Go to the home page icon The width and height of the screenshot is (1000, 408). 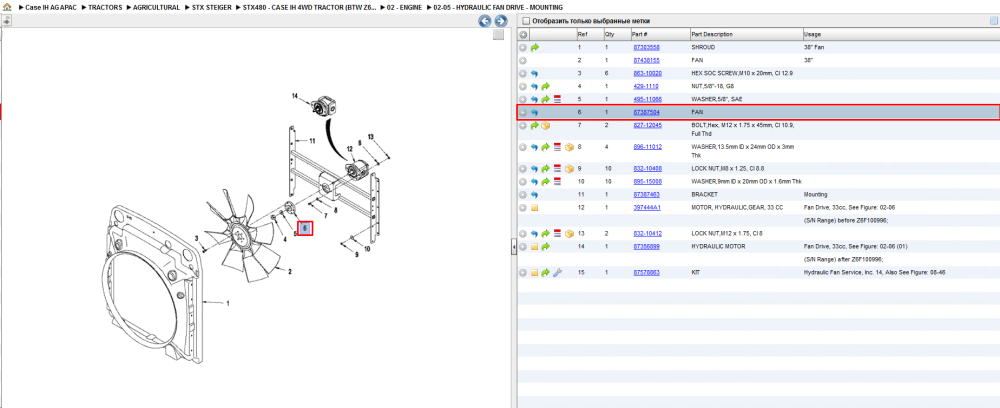pos(7,7)
